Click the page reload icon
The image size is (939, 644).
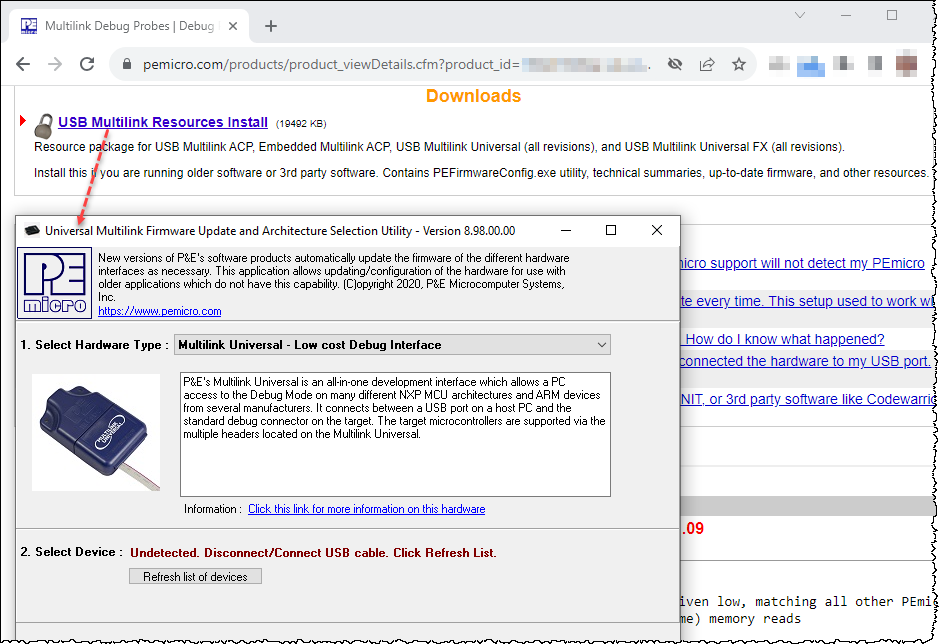click(86, 62)
